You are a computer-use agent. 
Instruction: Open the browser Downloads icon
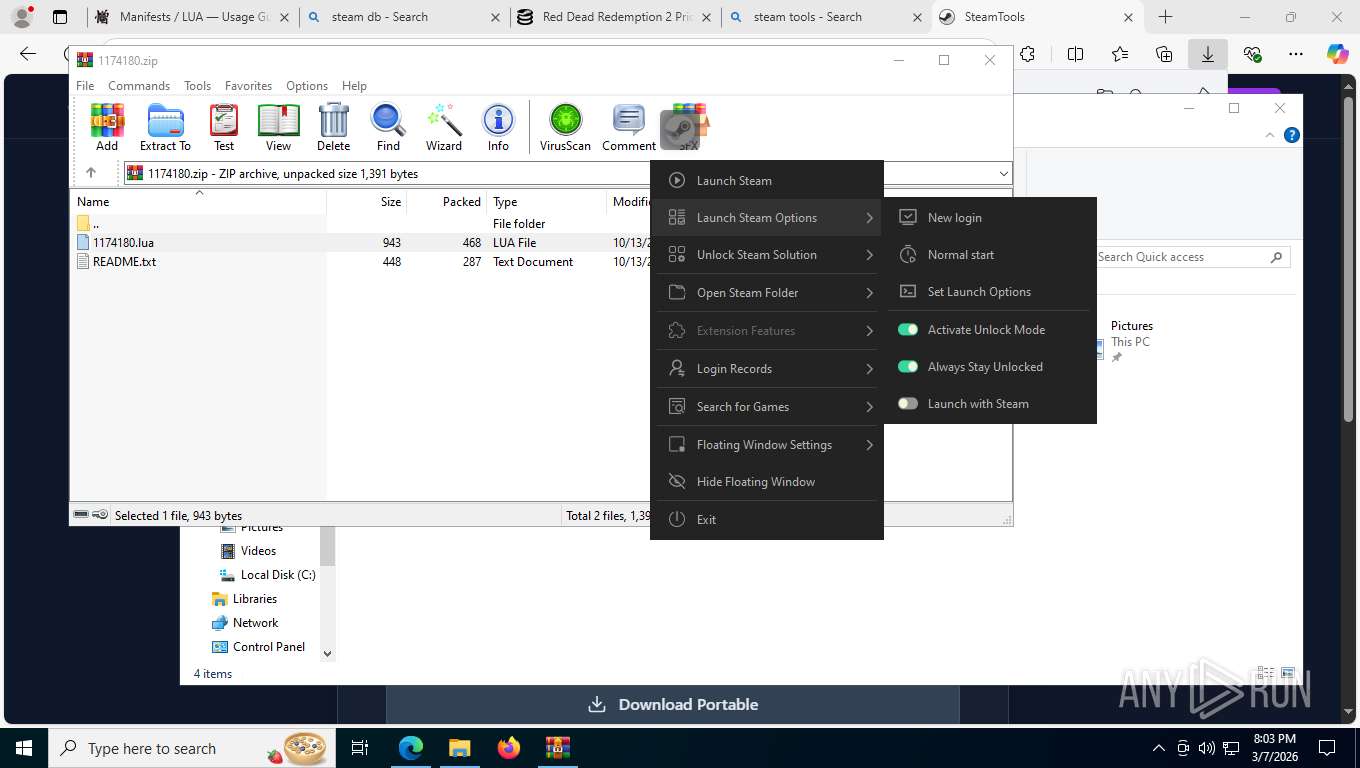[x=1207, y=54]
